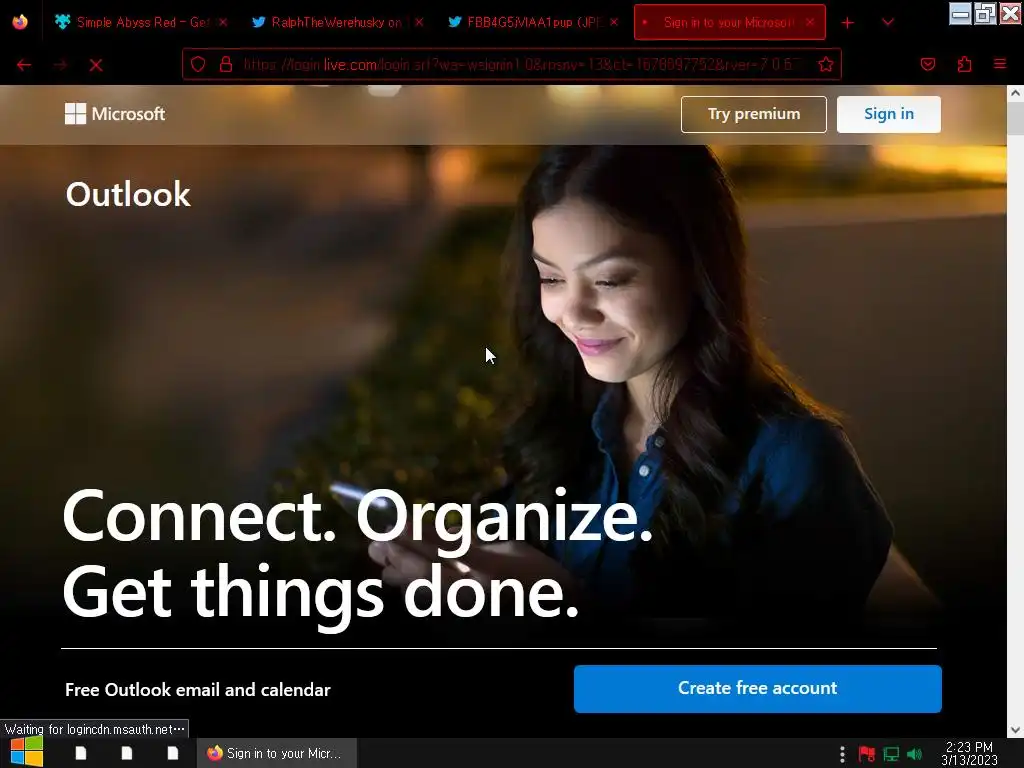Minimize the Firefox window

(960, 14)
